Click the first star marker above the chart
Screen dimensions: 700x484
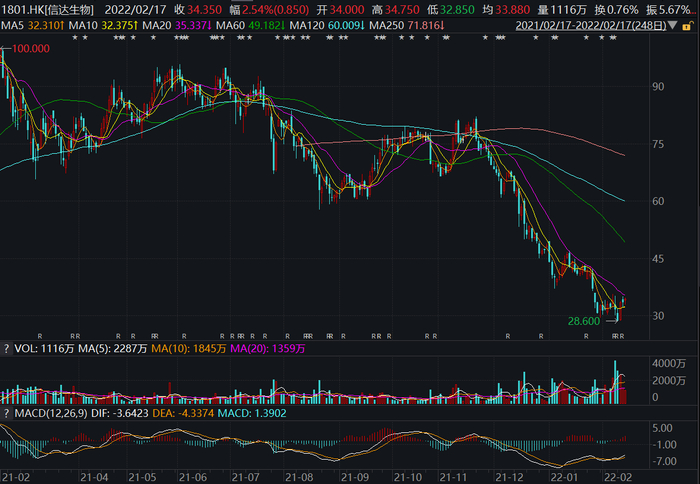click(x=75, y=38)
